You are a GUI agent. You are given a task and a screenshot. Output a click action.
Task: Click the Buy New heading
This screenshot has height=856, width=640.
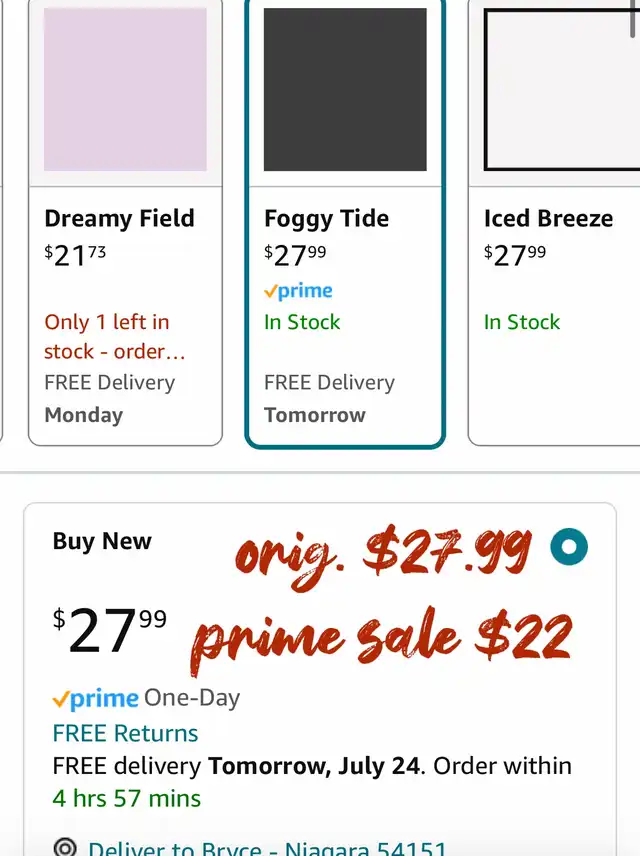coord(102,541)
